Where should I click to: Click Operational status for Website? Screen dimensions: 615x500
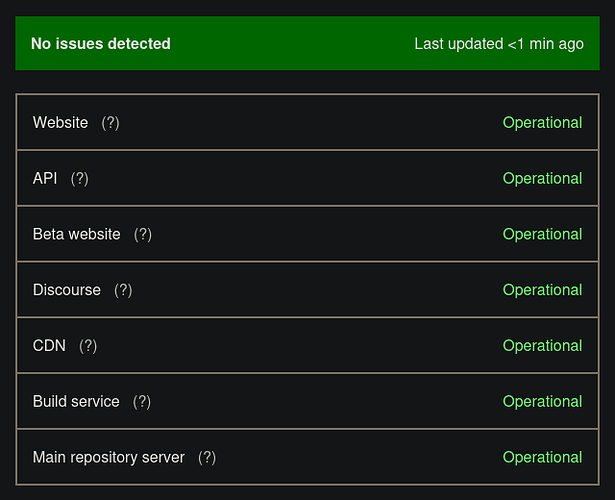[542, 123]
